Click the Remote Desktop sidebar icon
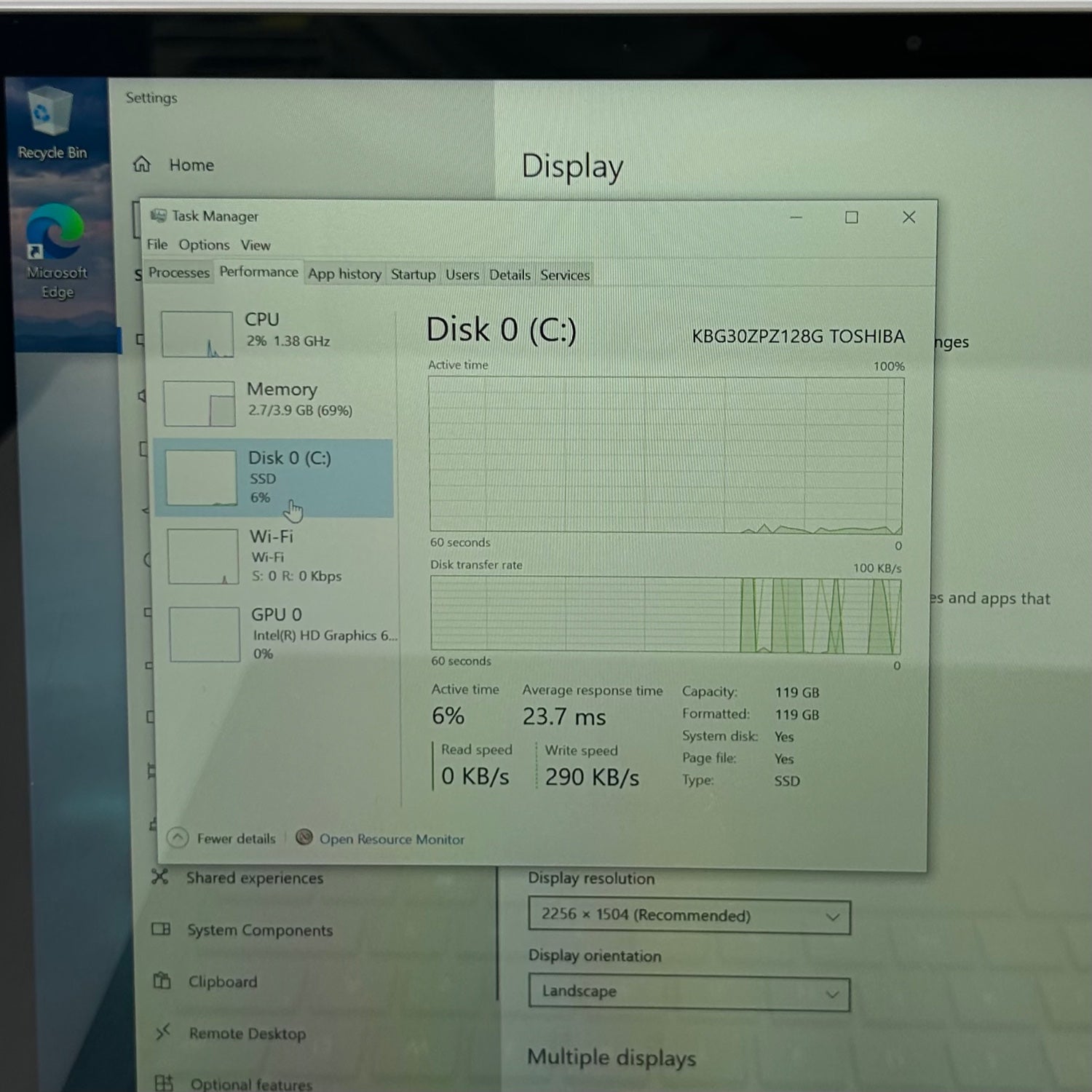Image resolution: width=1092 pixels, height=1092 pixels. pos(163,1032)
